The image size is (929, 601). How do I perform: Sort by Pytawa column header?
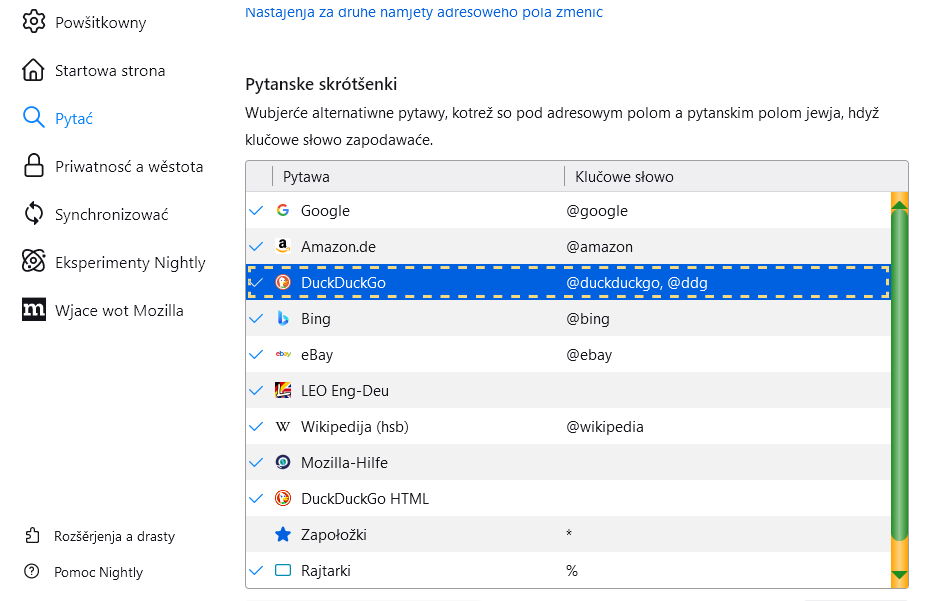pos(418,177)
